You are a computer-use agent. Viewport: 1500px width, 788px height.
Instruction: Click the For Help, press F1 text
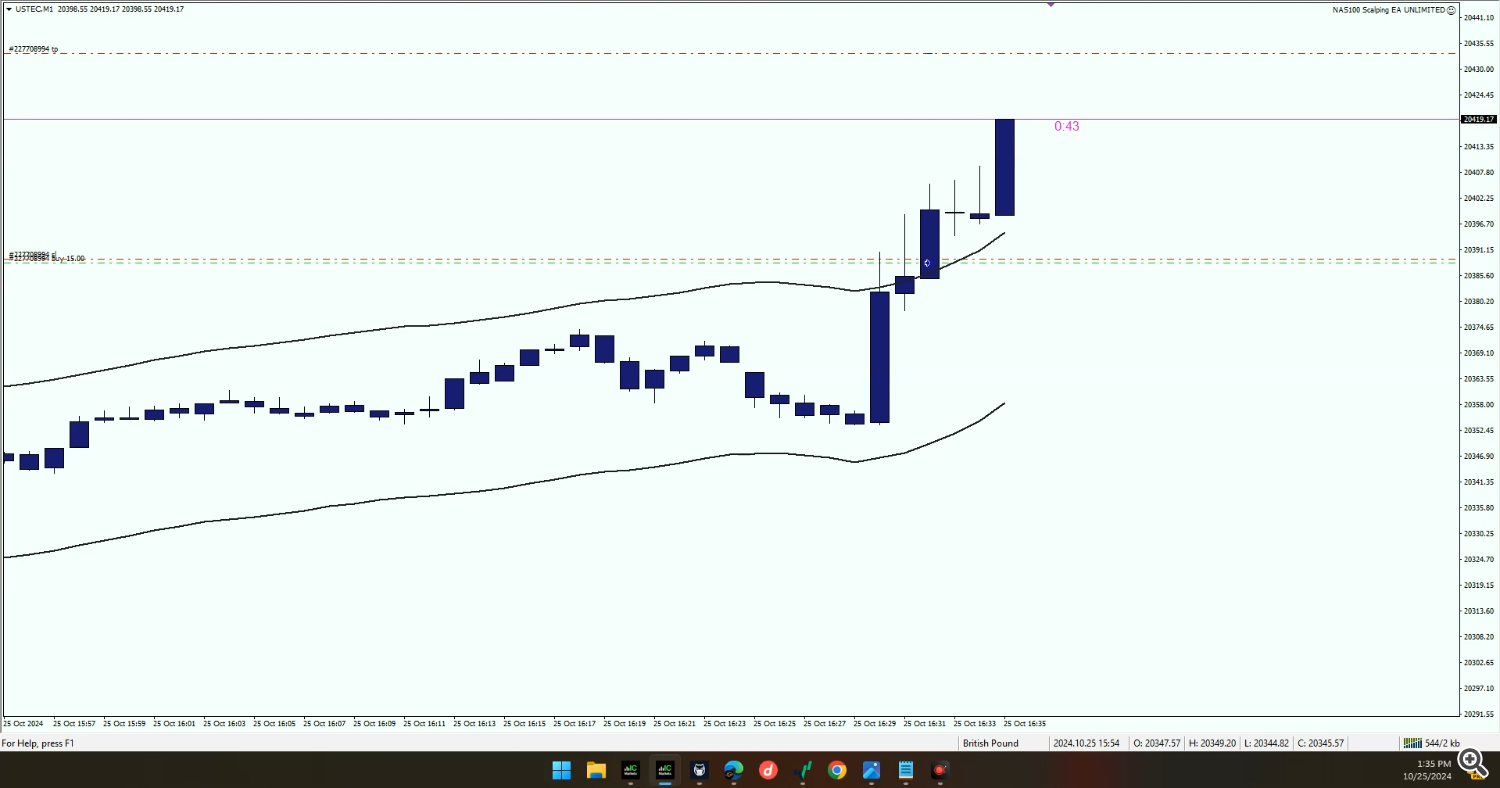(x=38, y=743)
